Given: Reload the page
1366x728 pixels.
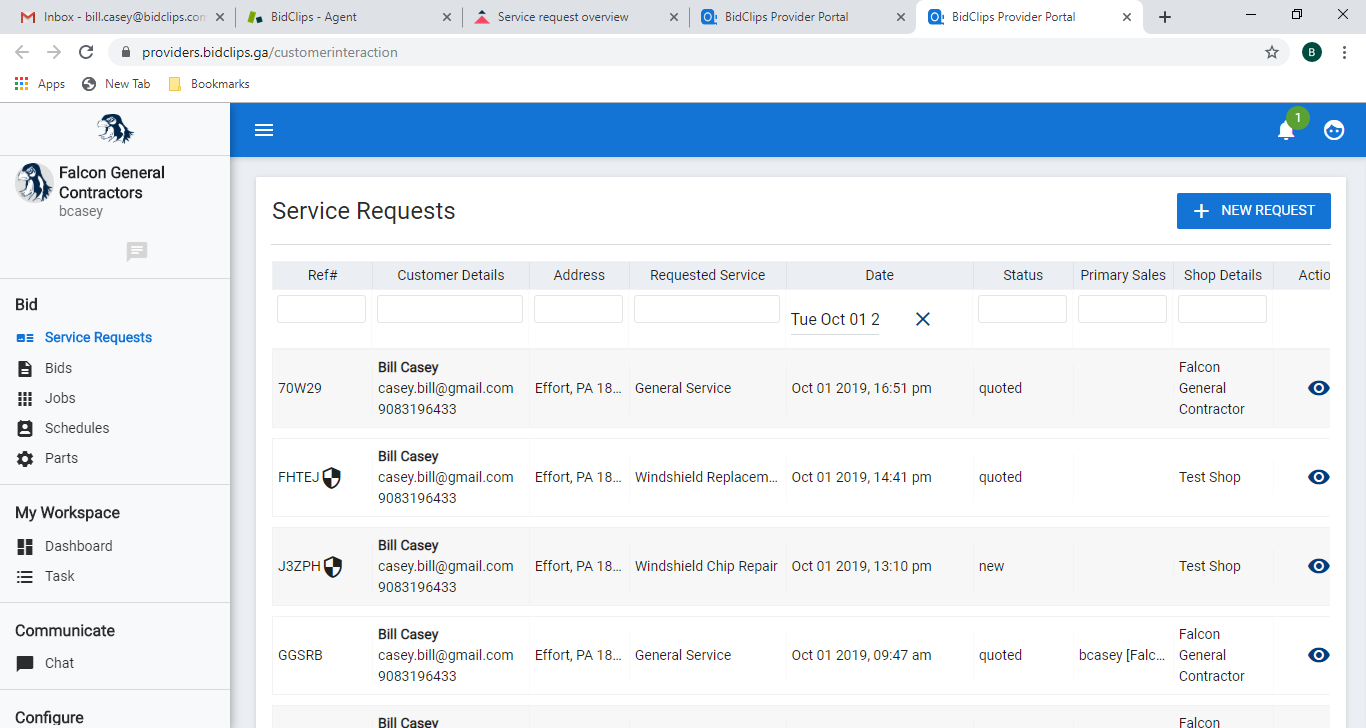Looking at the screenshot, I should pos(86,52).
